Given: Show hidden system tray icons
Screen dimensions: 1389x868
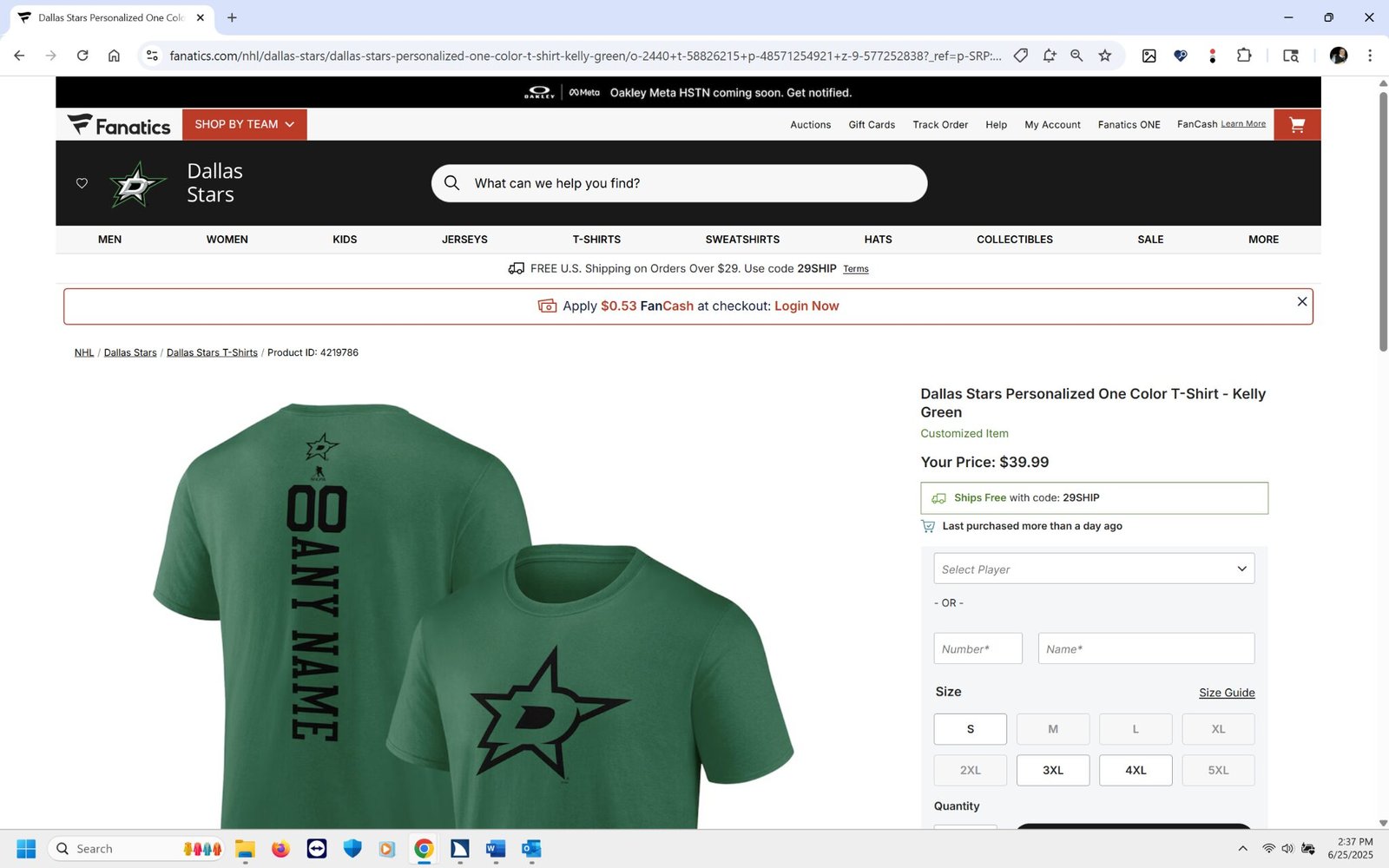Looking at the screenshot, I should 1242,849.
